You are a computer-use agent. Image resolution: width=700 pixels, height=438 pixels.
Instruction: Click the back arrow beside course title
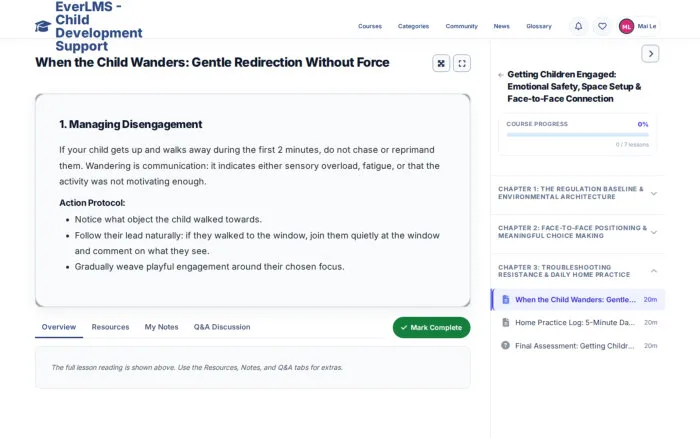[x=500, y=75]
